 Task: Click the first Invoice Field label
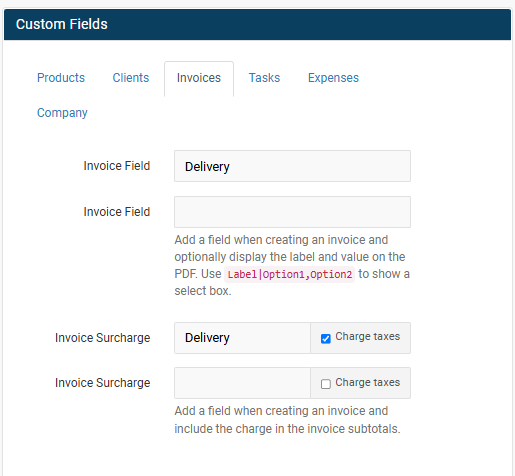click(117, 166)
